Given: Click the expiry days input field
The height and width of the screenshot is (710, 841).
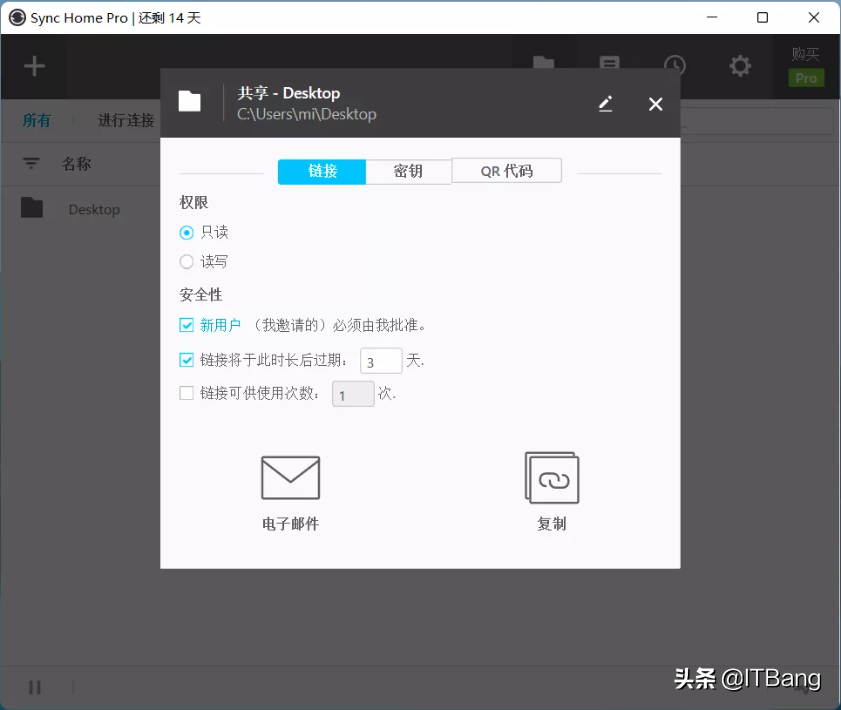Looking at the screenshot, I should coord(381,361).
